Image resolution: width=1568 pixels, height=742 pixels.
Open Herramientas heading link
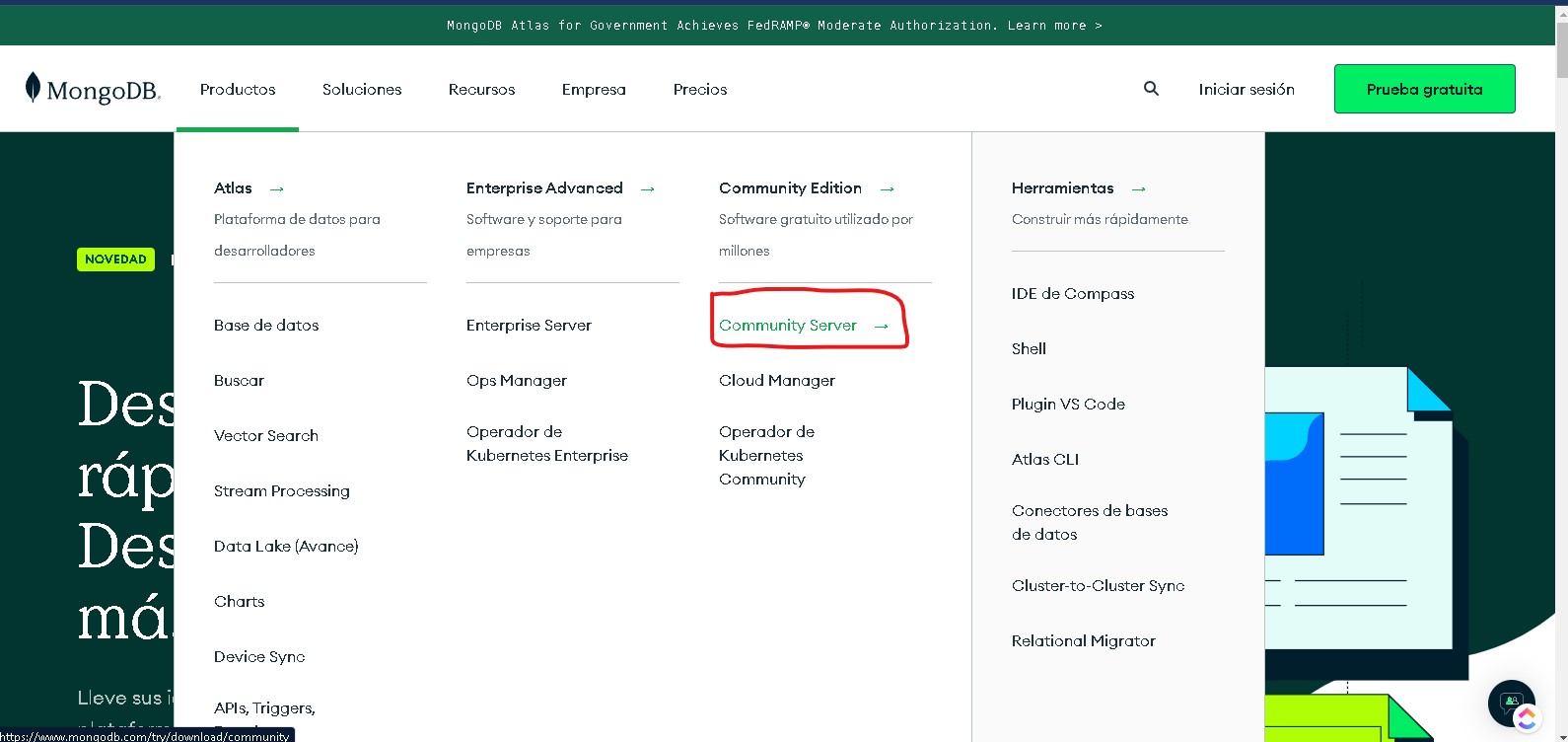click(1062, 188)
